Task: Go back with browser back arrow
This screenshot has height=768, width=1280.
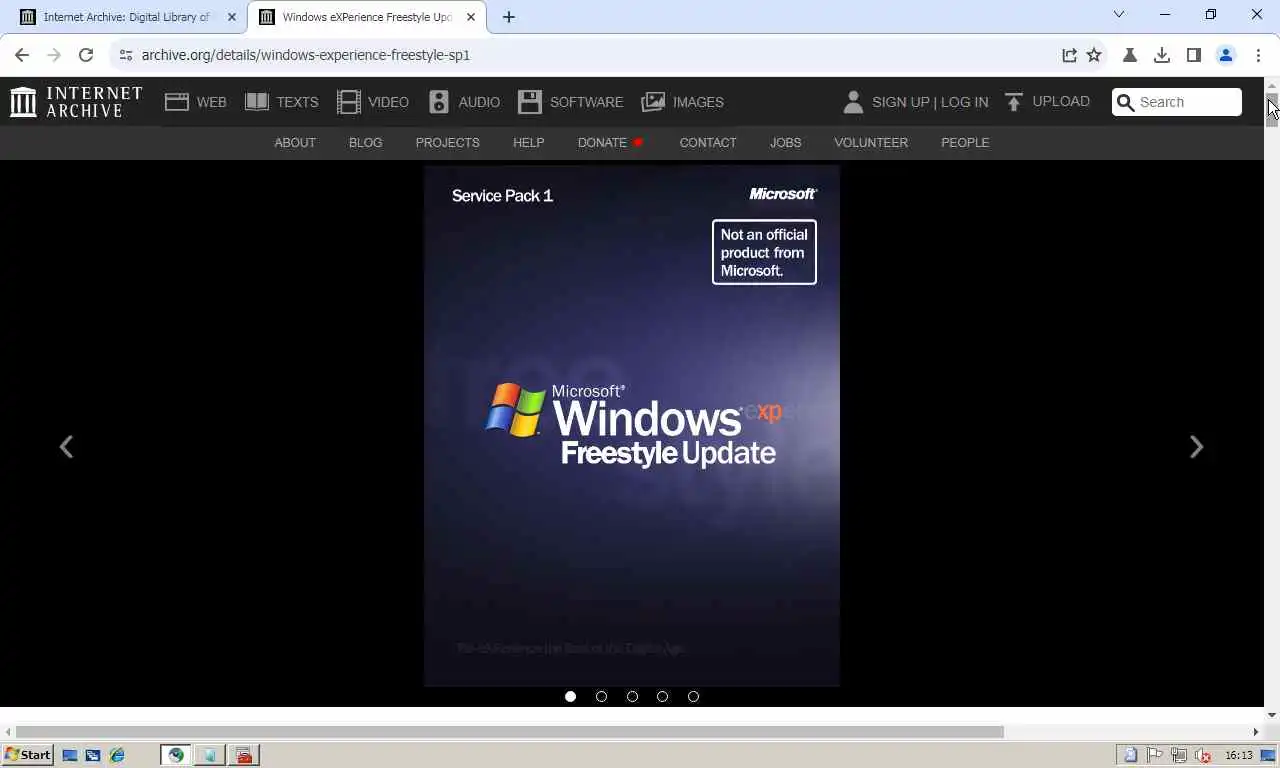Action: 22,55
